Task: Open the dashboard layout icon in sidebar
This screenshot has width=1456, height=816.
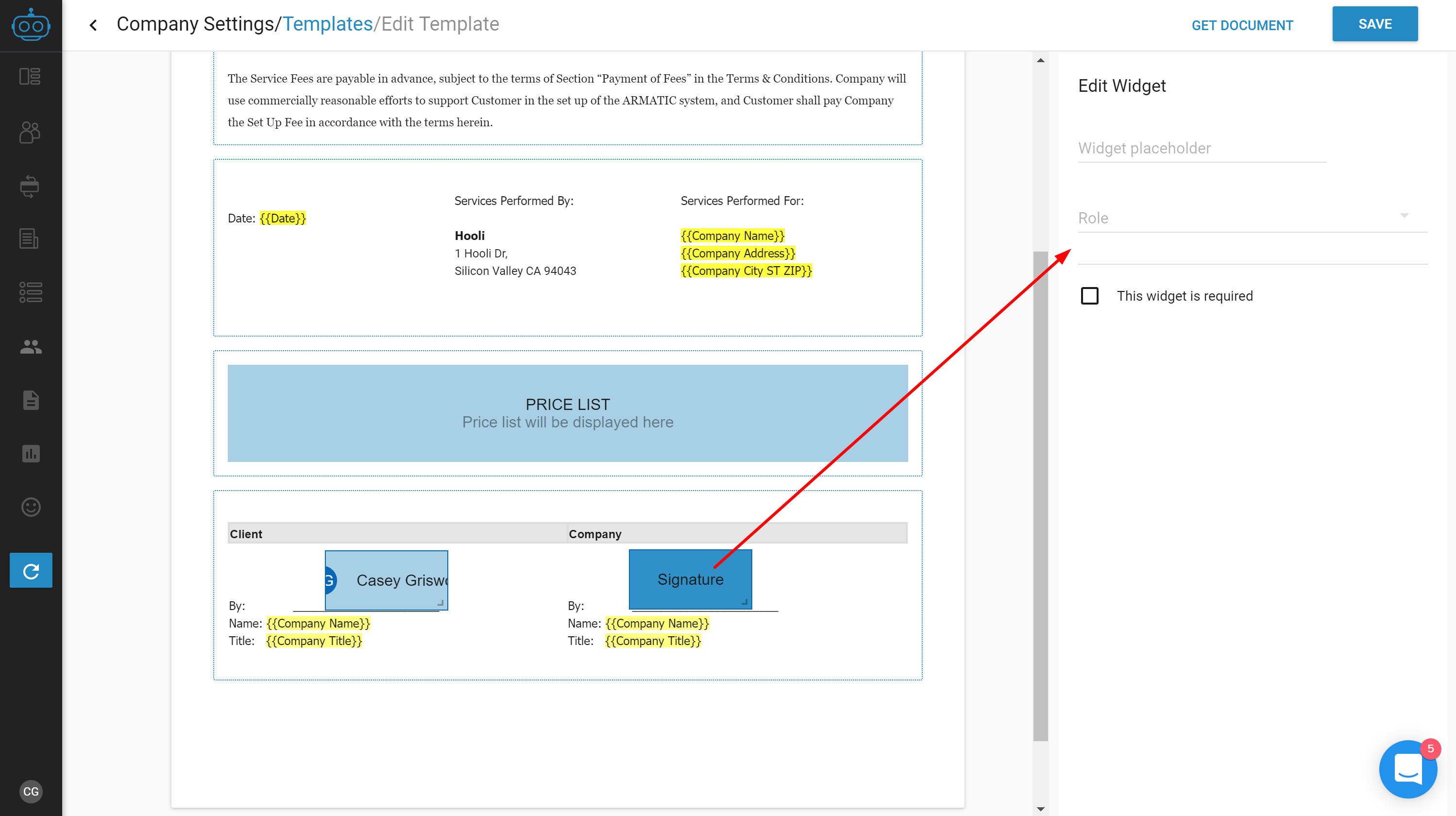Action: pos(30,76)
